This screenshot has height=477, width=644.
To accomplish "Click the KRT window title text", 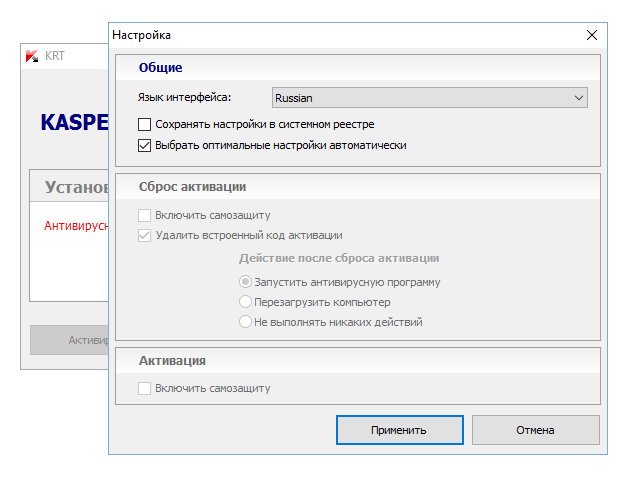I will (x=55, y=56).
